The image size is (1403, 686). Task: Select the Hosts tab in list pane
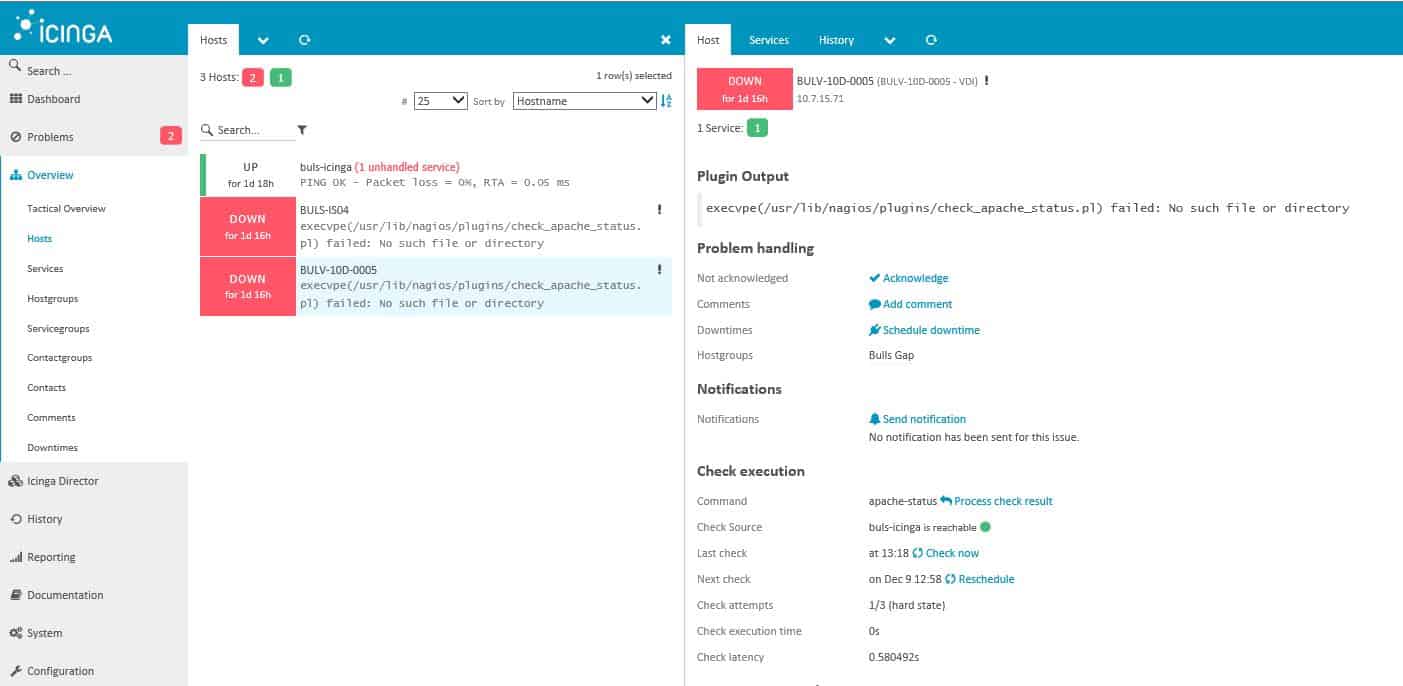pyautogui.click(x=213, y=40)
